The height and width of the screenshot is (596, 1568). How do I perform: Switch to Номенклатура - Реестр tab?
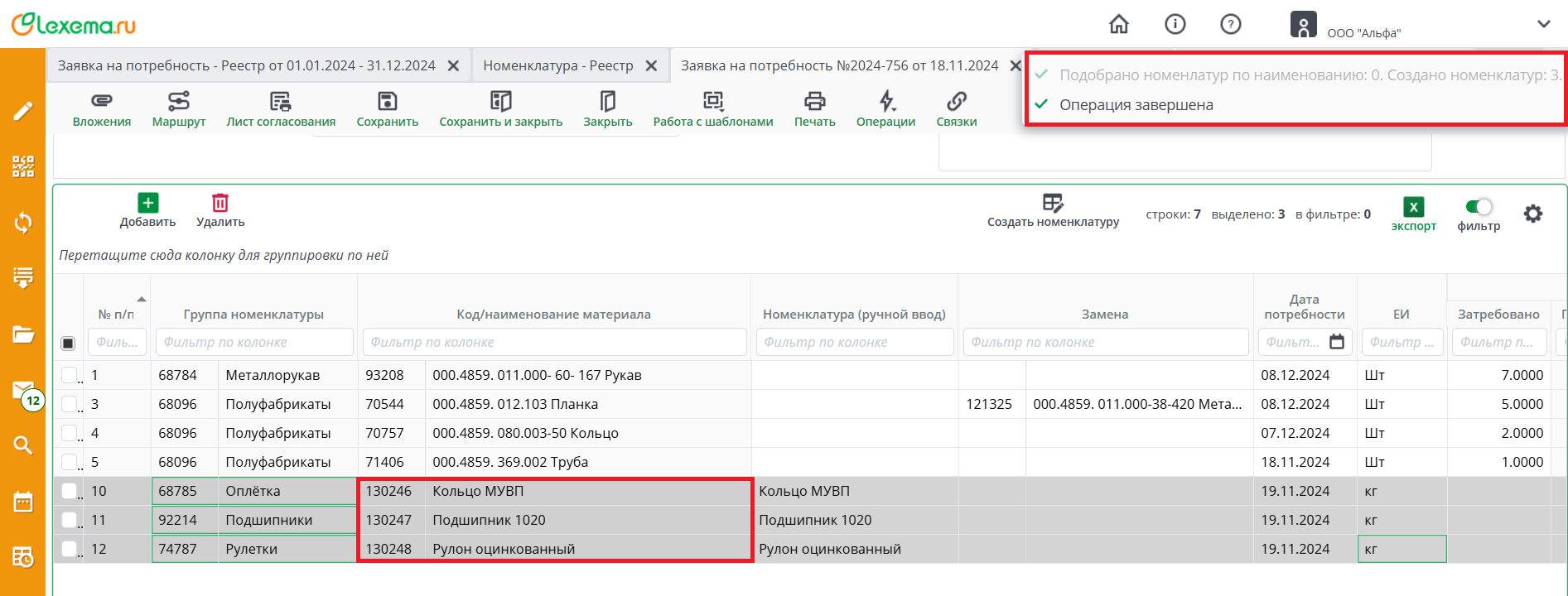point(557,65)
